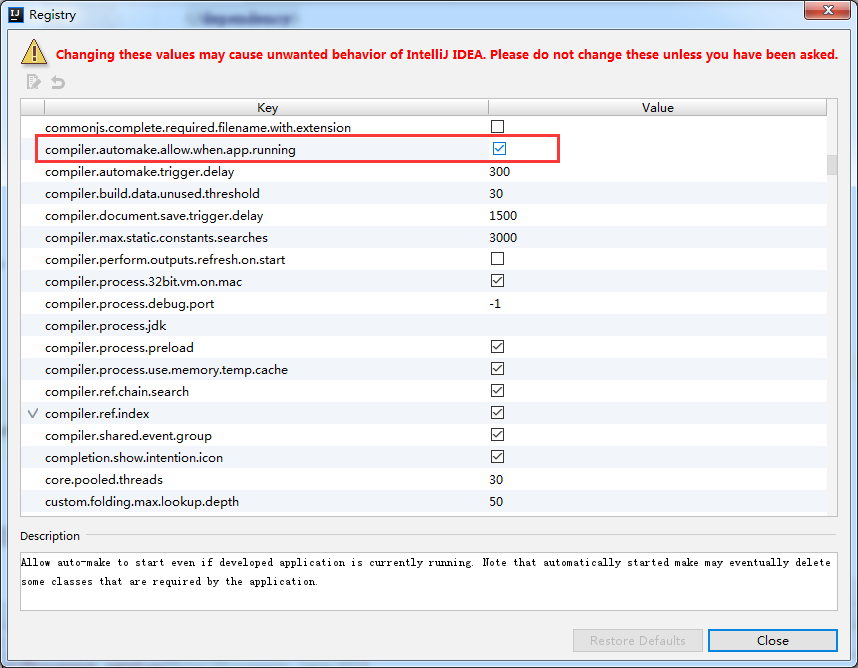This screenshot has height=668, width=858.
Task: Click the value 3000
Action: click(503, 237)
